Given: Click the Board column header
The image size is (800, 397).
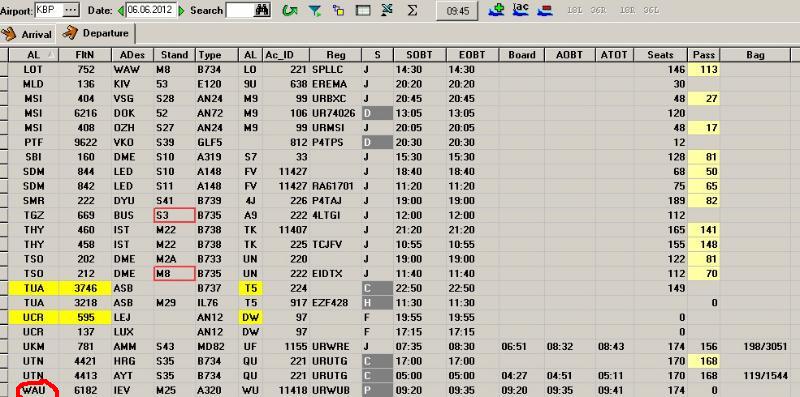Looking at the screenshot, I should pos(521,55).
